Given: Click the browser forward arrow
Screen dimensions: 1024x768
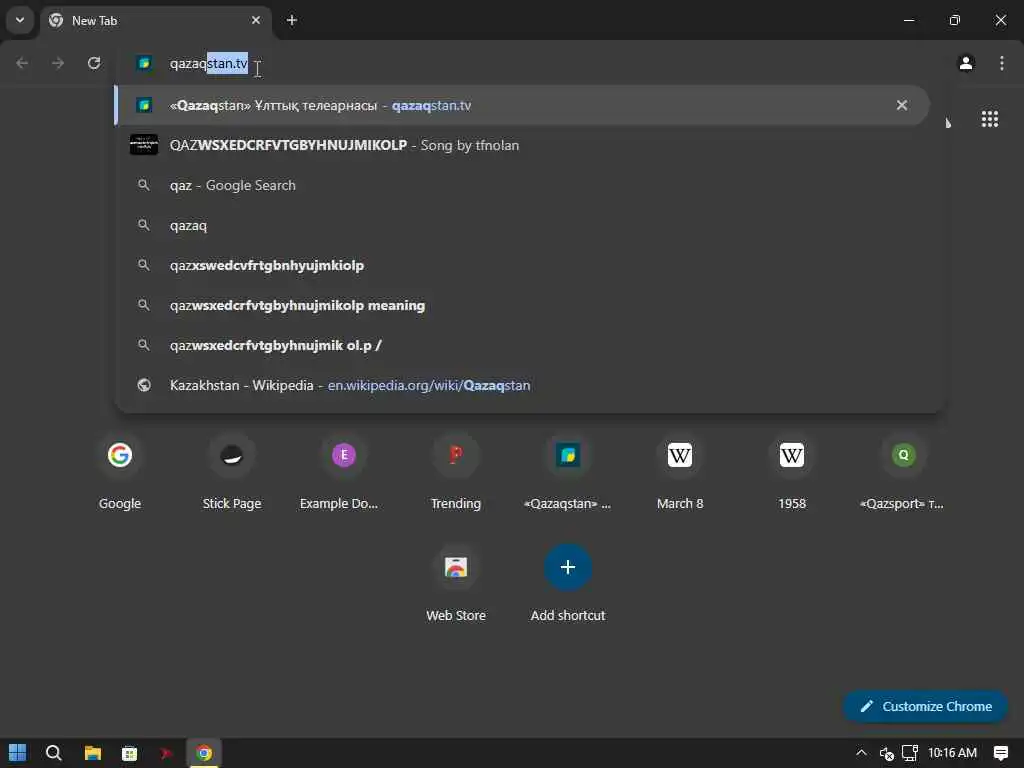Looking at the screenshot, I should tap(58, 63).
